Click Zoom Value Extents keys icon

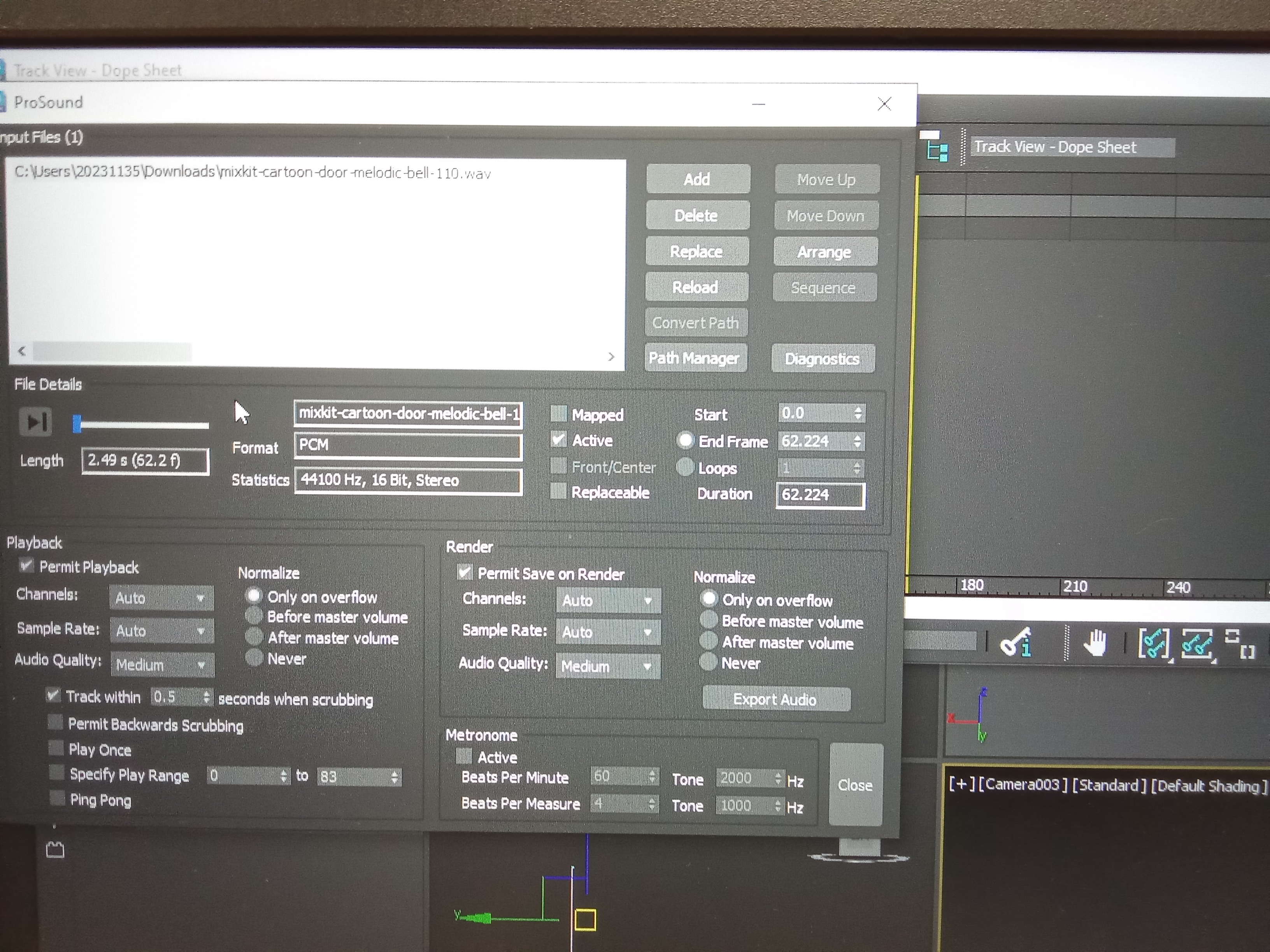(x=1196, y=644)
